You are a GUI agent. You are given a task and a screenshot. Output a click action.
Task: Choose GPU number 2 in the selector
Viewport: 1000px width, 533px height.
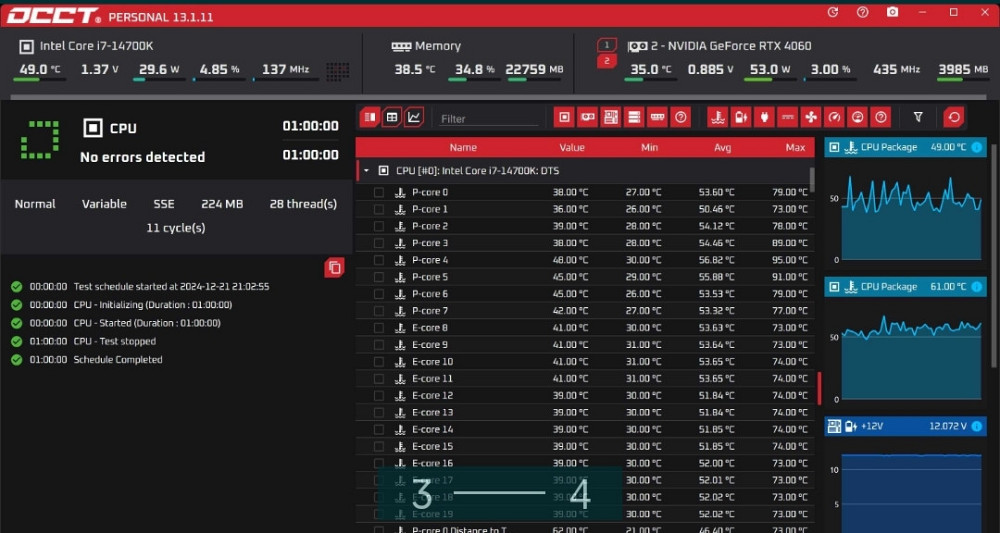tap(606, 61)
